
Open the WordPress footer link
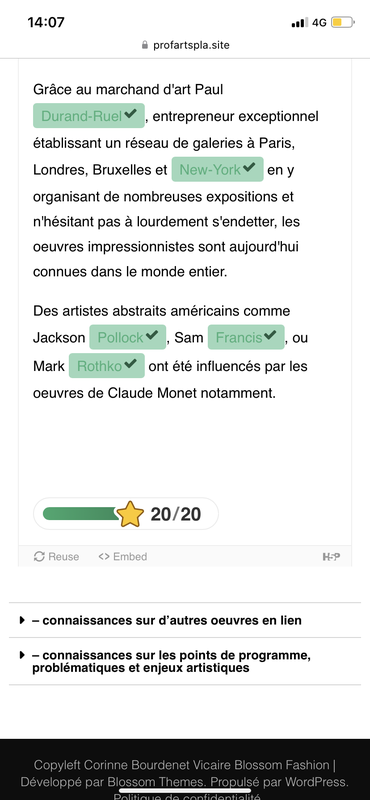(317, 782)
